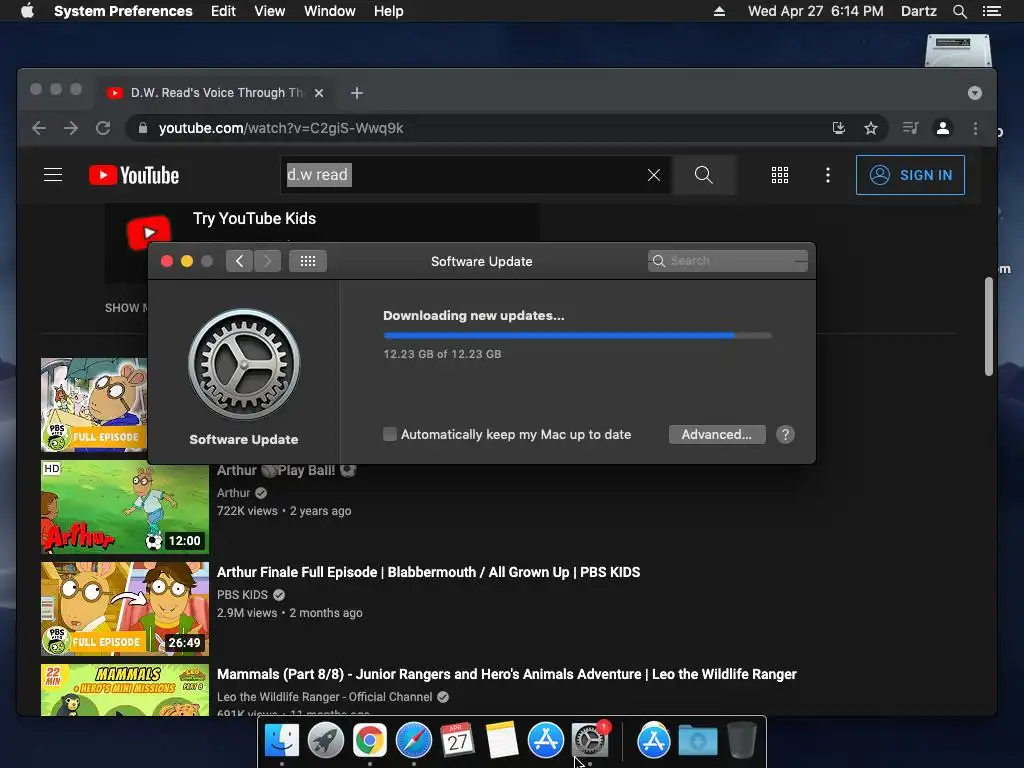
Task: Open System Preferences from the Dock
Action: click(590, 741)
